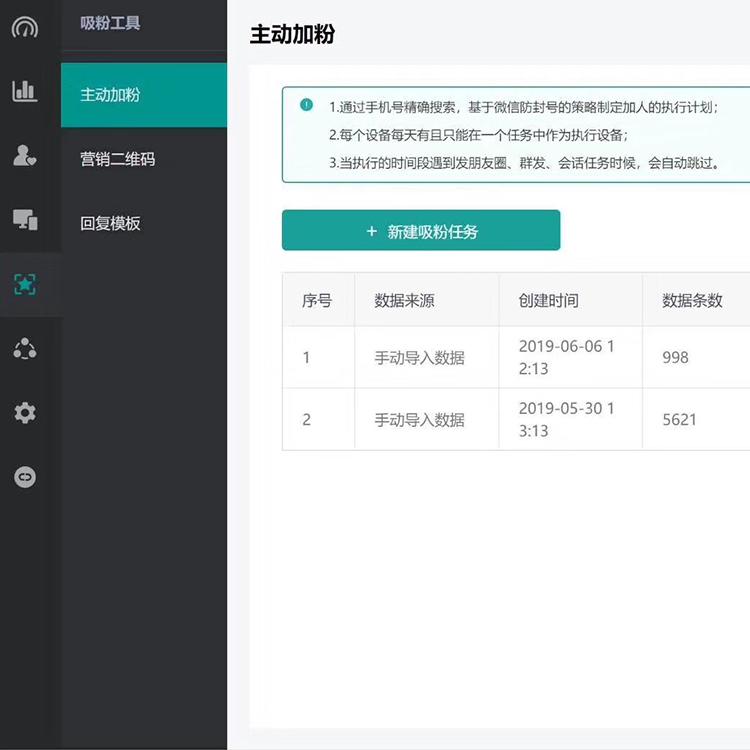Open the user with heart icon
The width and height of the screenshot is (750, 750).
(x=25, y=155)
